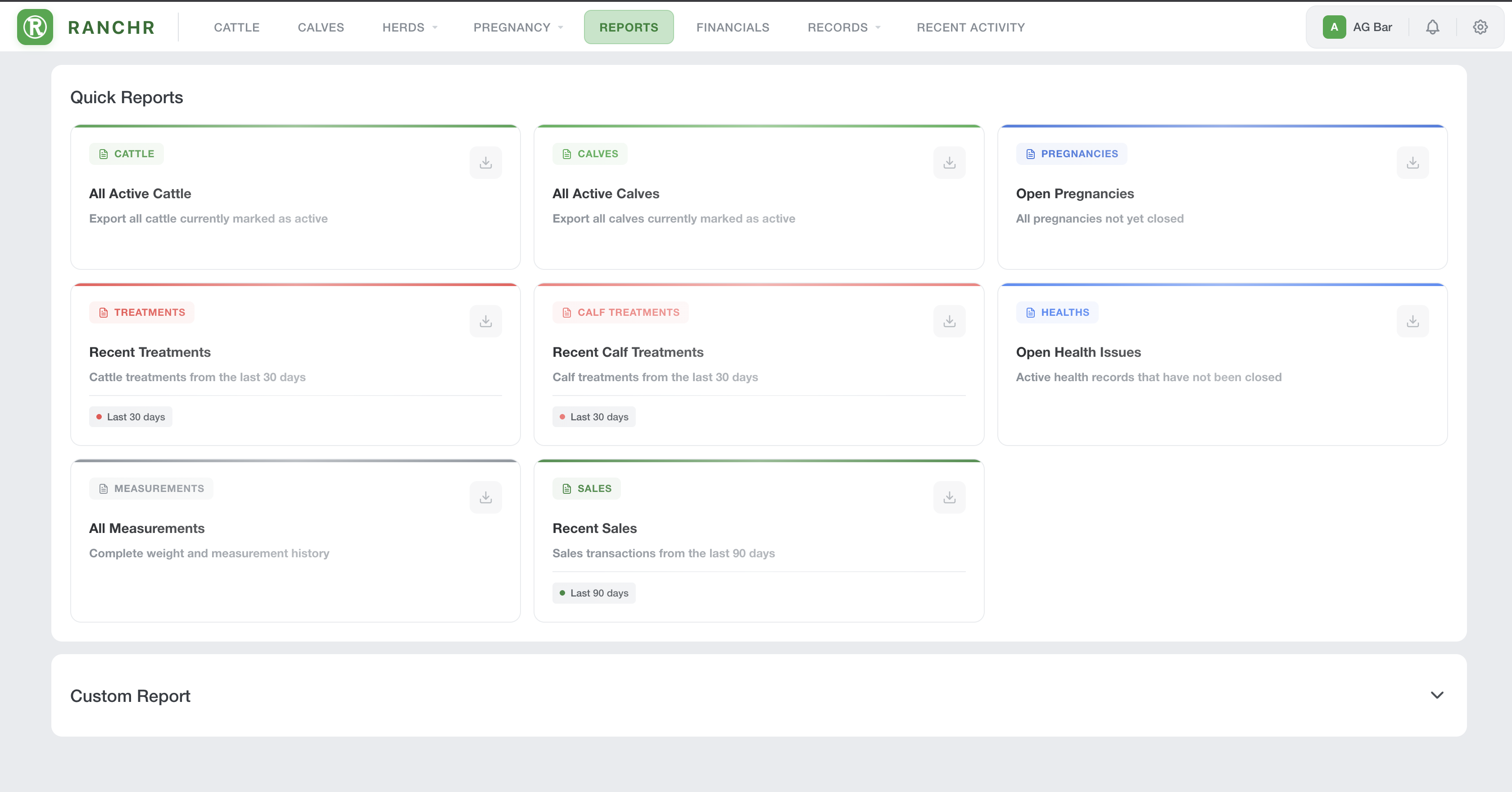Open the Herds dropdown menu

point(410,27)
